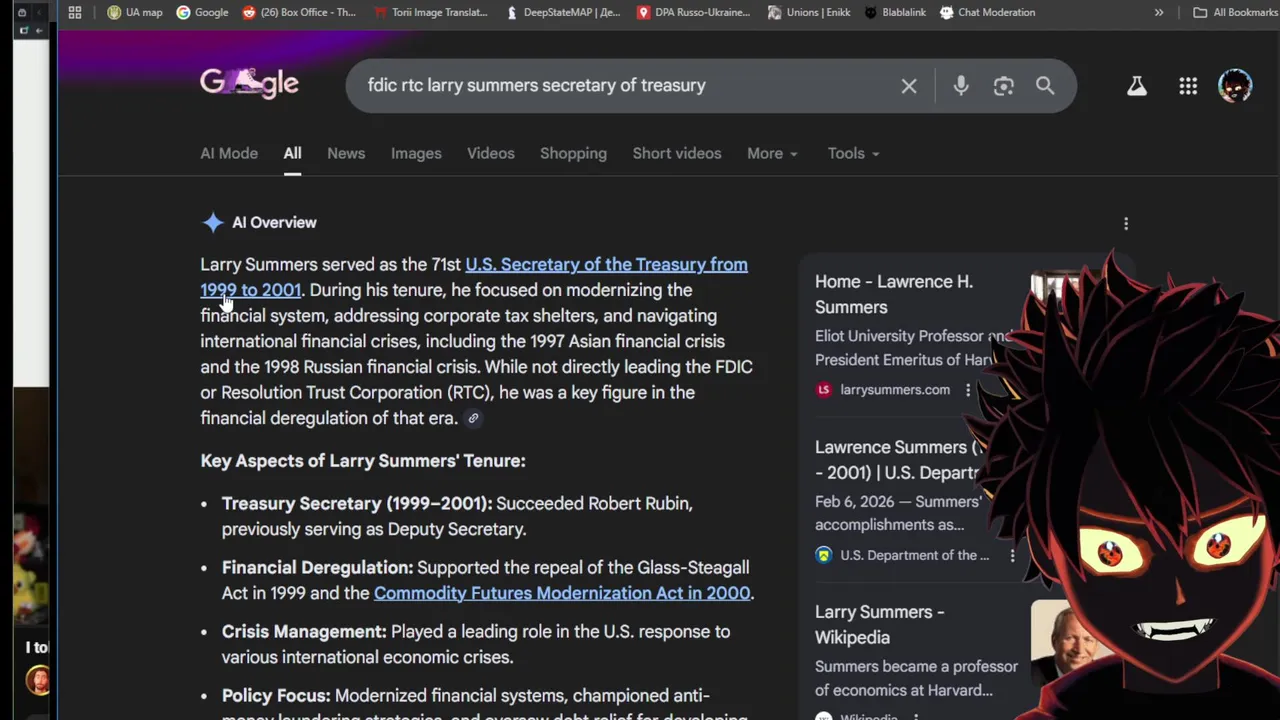
Task: Open the Box Office bookmark
Action: 298,13
